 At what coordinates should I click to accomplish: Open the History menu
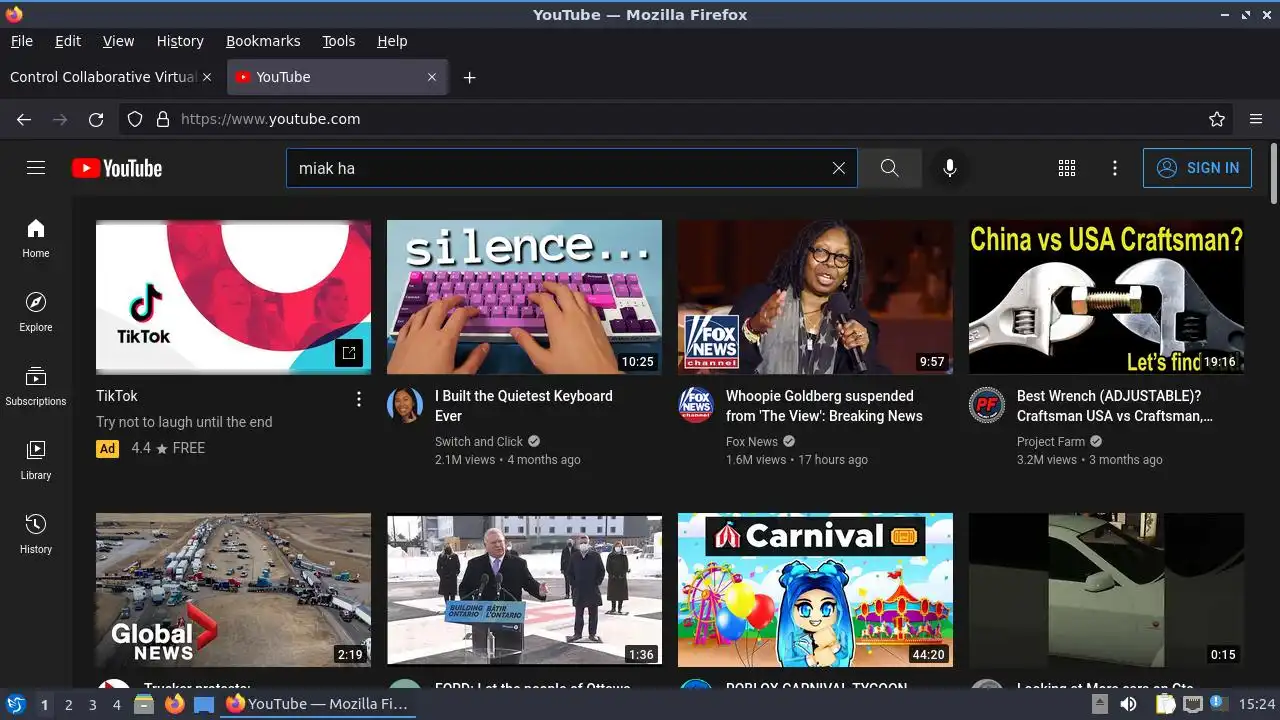coord(180,41)
